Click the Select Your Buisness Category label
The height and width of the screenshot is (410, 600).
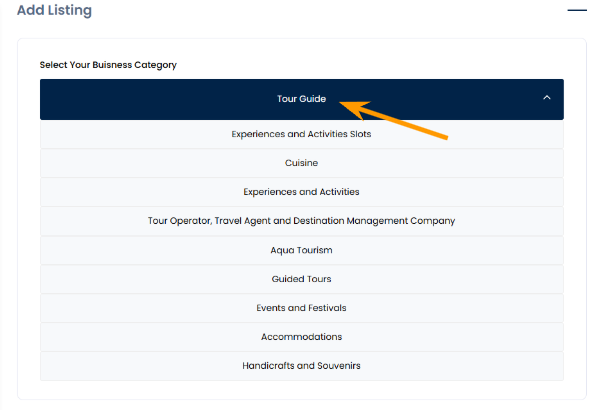coord(108,65)
